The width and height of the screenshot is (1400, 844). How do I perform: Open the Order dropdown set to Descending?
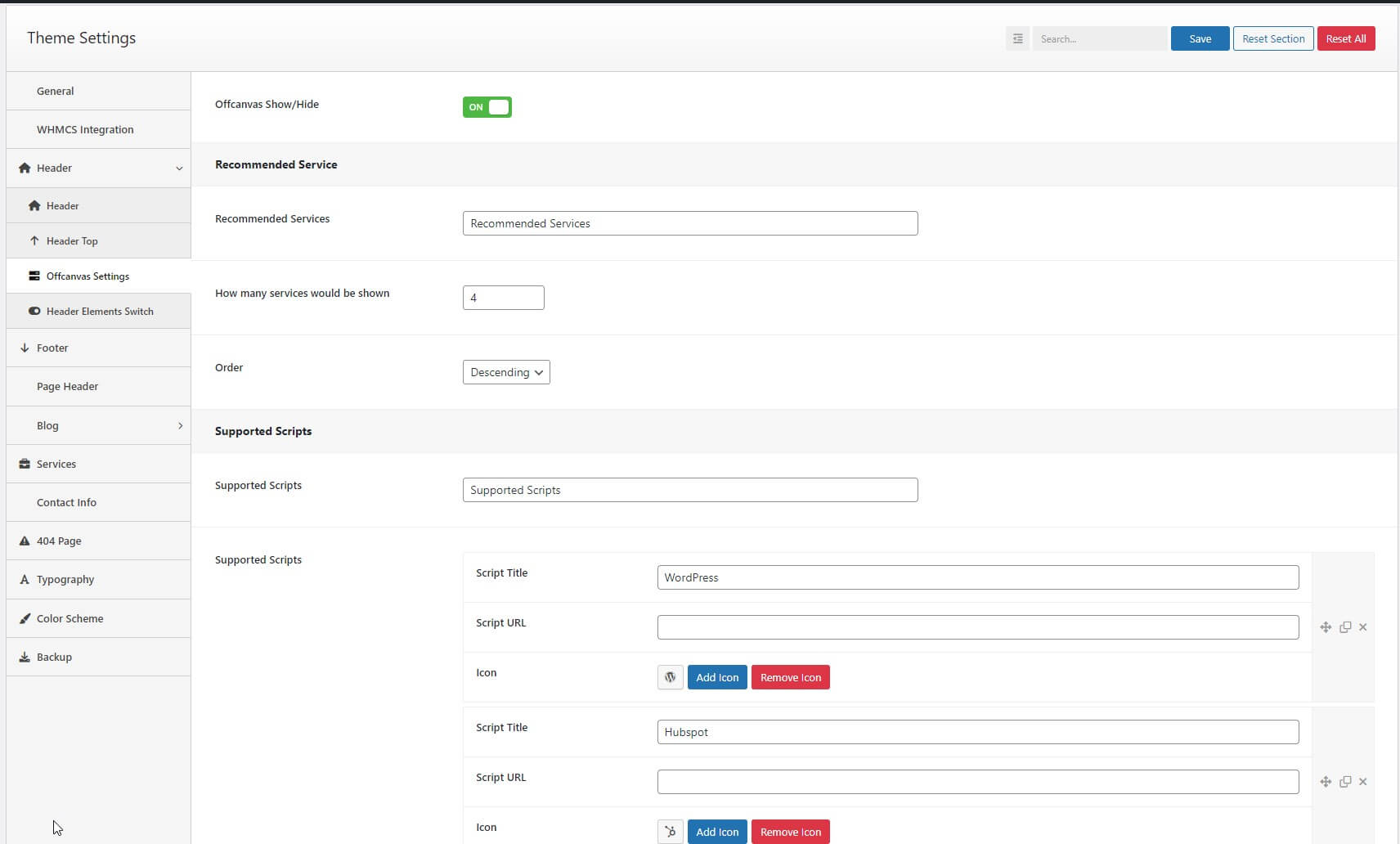(506, 372)
